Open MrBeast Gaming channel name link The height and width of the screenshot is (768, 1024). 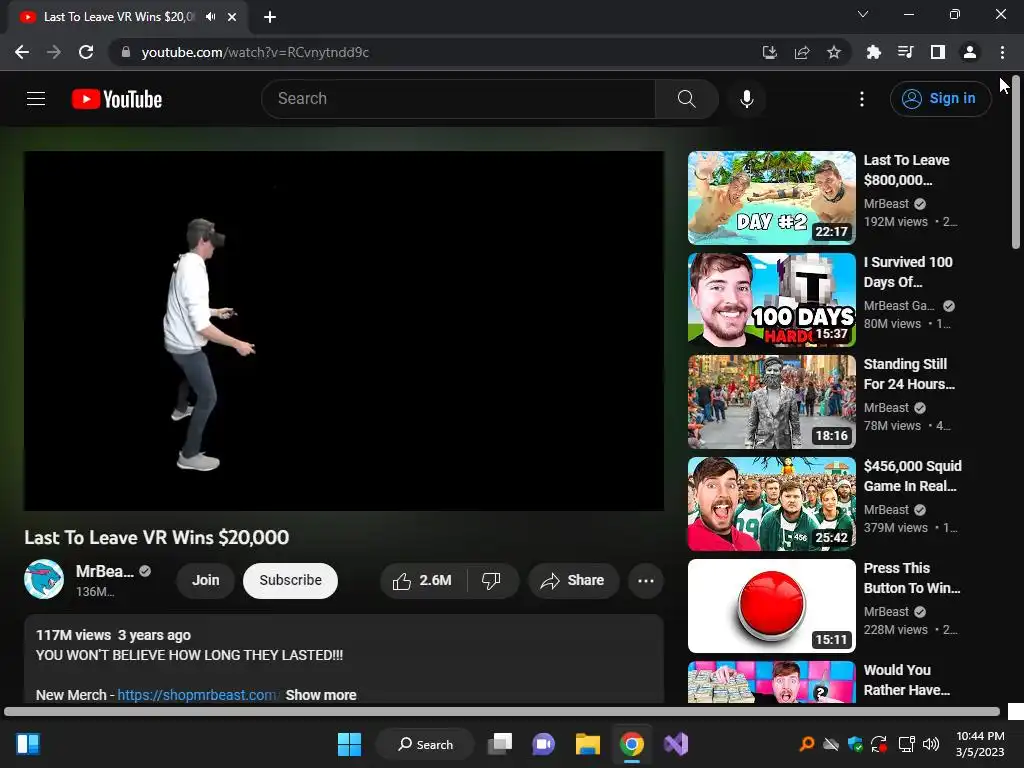click(899, 306)
